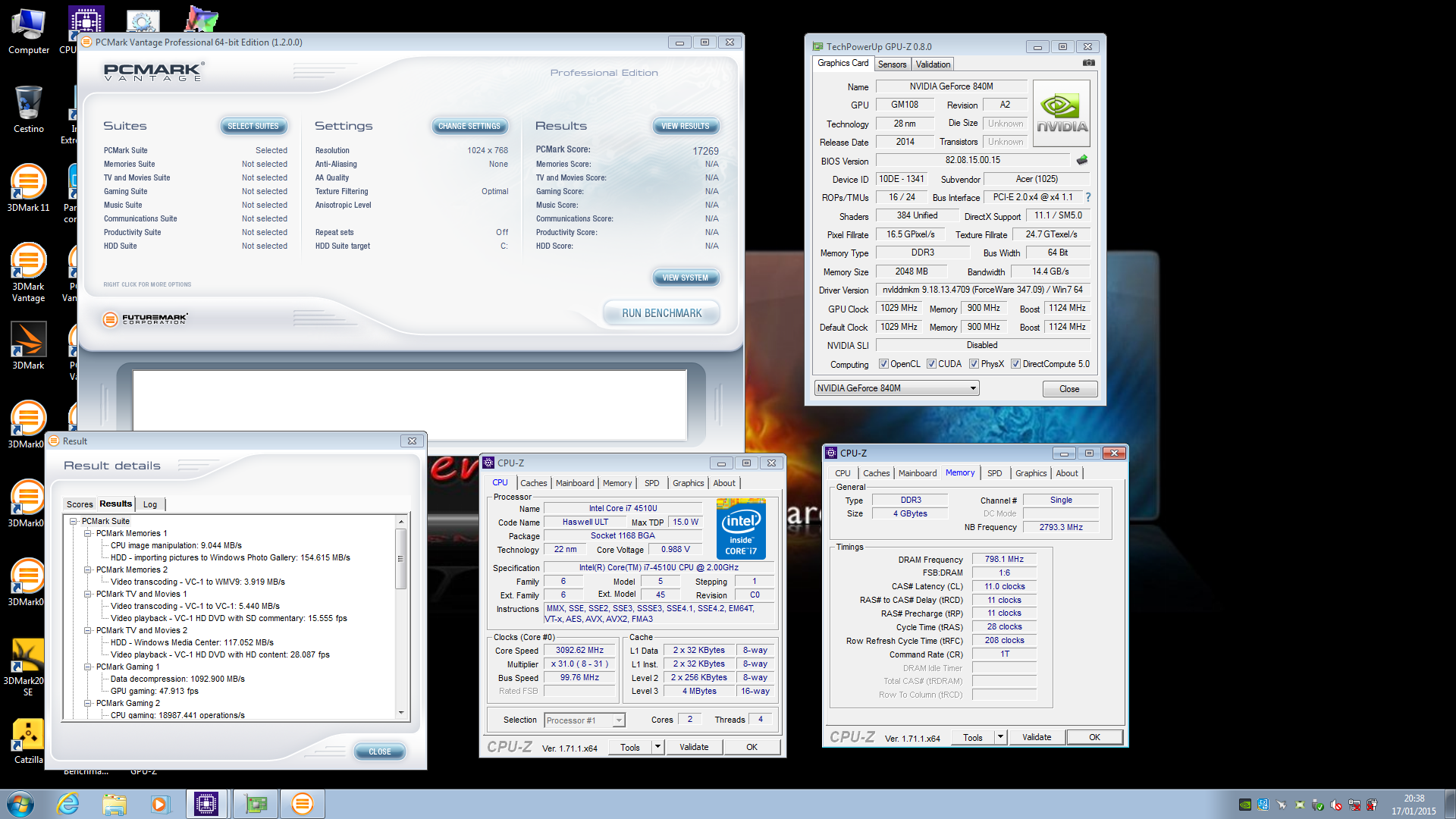This screenshot has width=1456, height=819.
Task: Click the NVIDIA logo in GPU-Z
Action: (1062, 114)
